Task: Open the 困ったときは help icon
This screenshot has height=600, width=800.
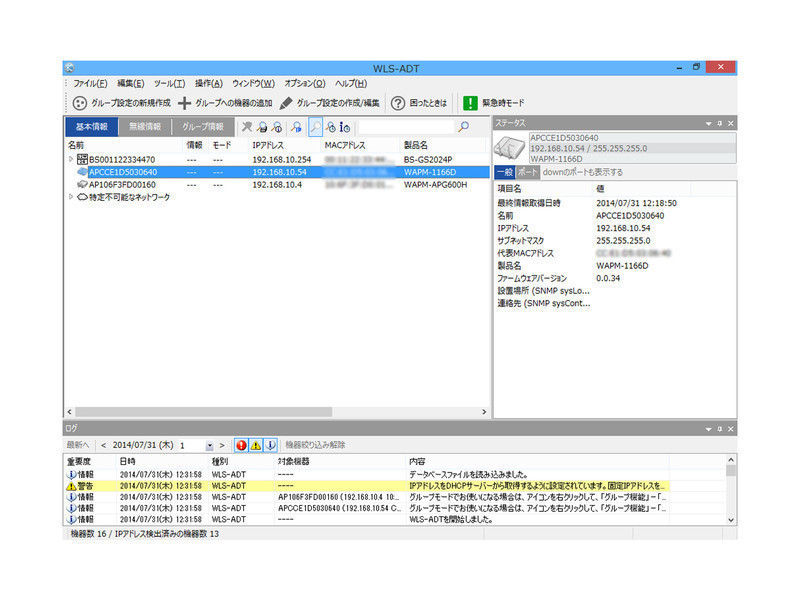Action: [x=397, y=103]
